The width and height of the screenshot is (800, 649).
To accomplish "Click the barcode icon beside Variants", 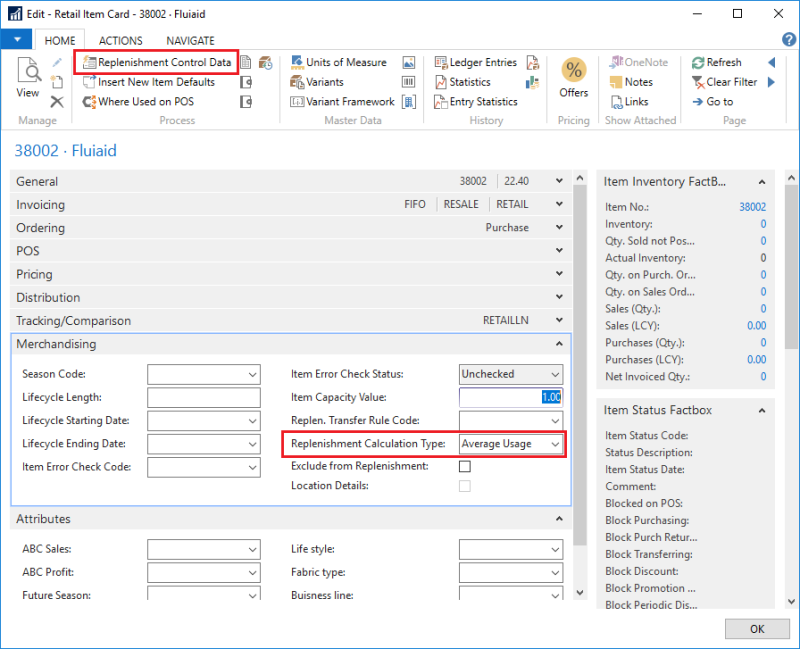I will pyautogui.click(x=409, y=82).
